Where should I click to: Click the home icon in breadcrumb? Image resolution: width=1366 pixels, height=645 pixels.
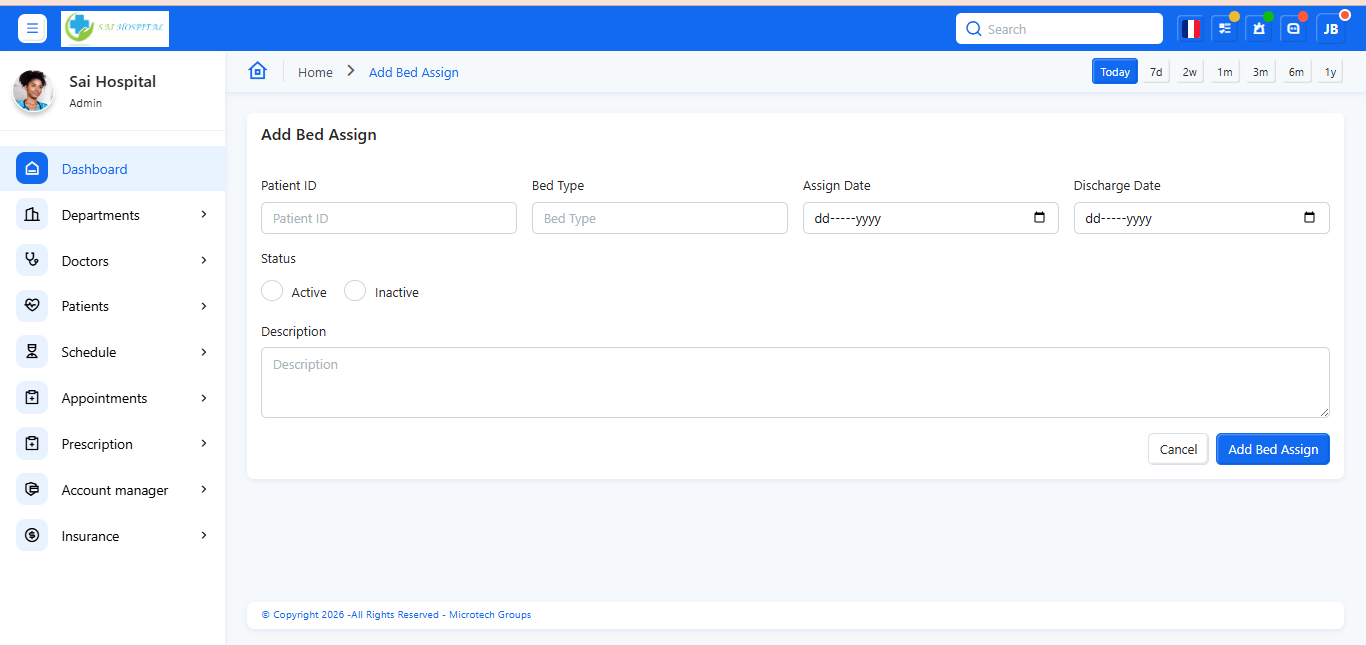[x=258, y=71]
